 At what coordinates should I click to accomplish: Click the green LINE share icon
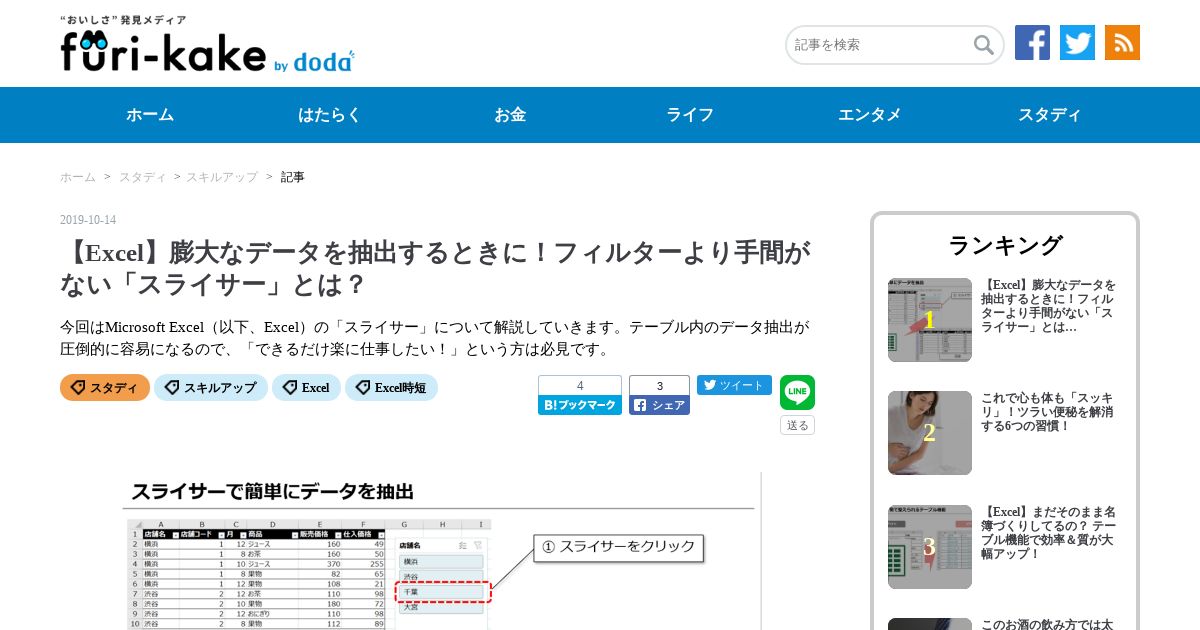tap(797, 393)
